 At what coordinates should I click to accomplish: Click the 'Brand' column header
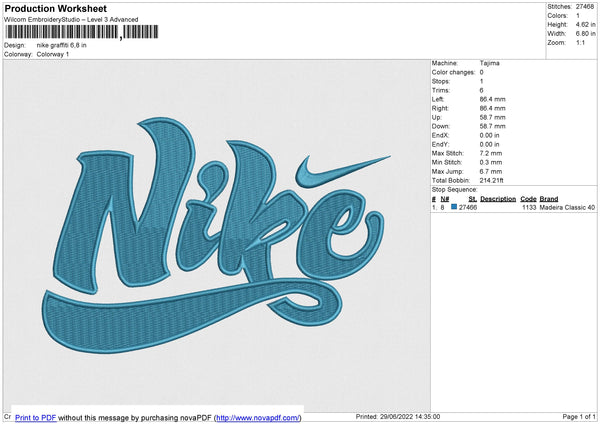549,199
